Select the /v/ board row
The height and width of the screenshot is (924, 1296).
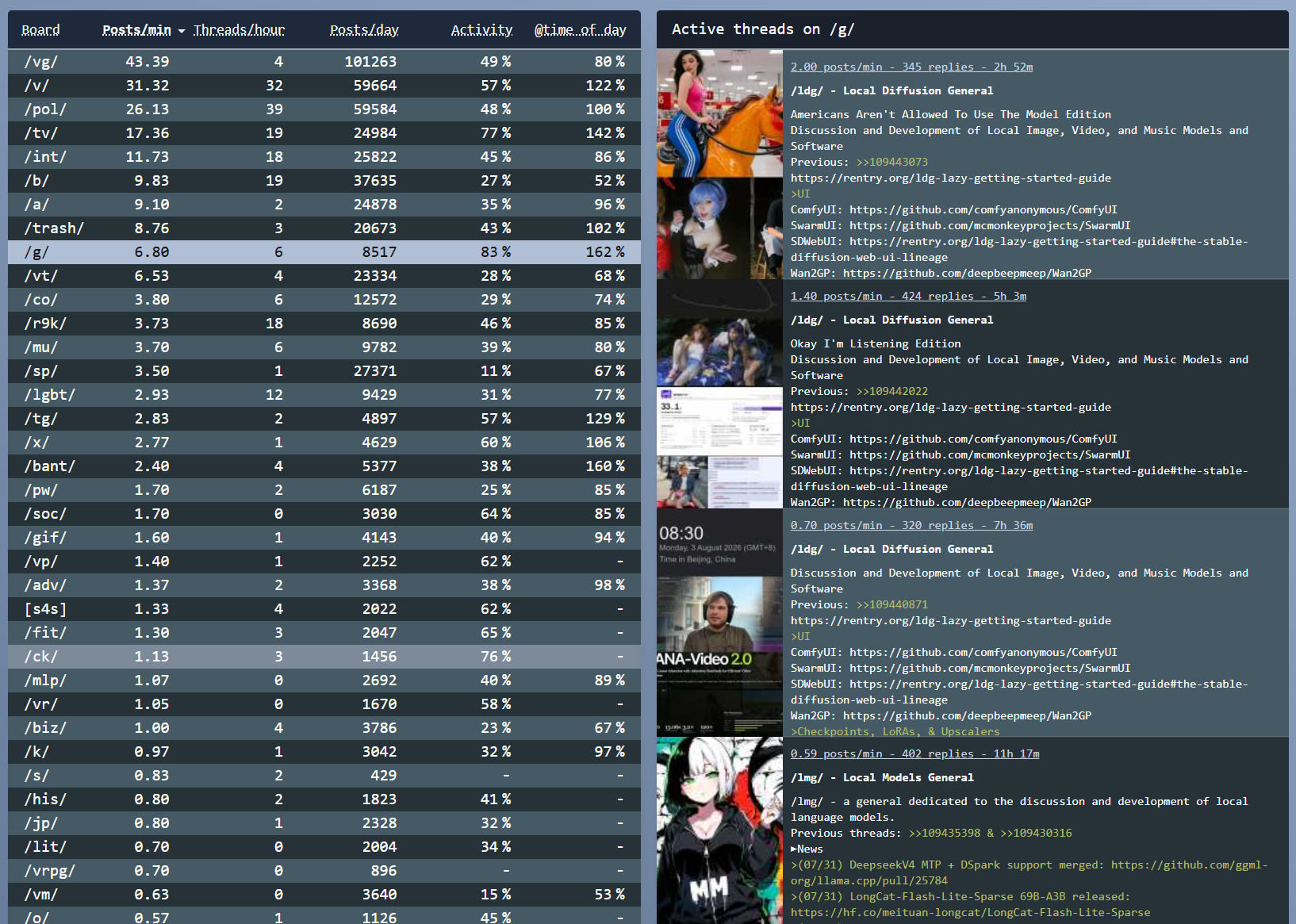[324, 86]
